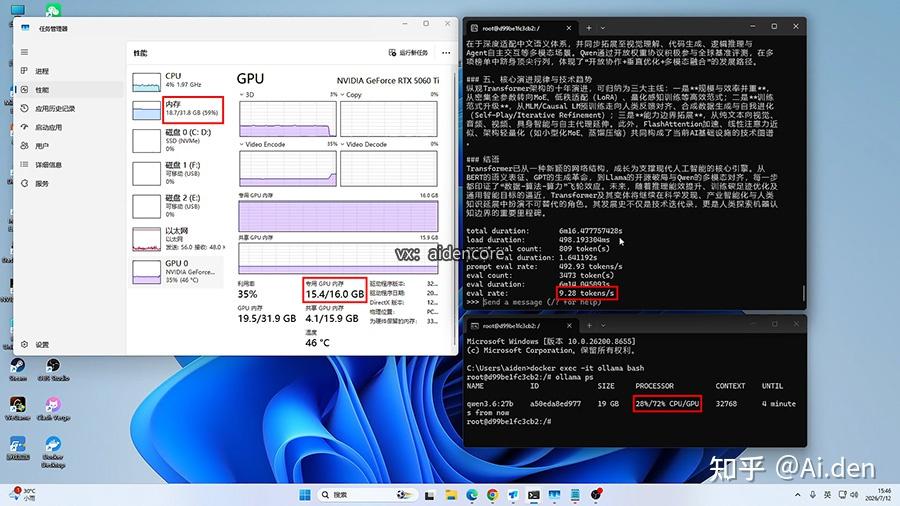Screen dimensions: 900x506
Task: Open the profile dropdown in the upper terminal
Action: pyautogui.click(x=603, y=28)
